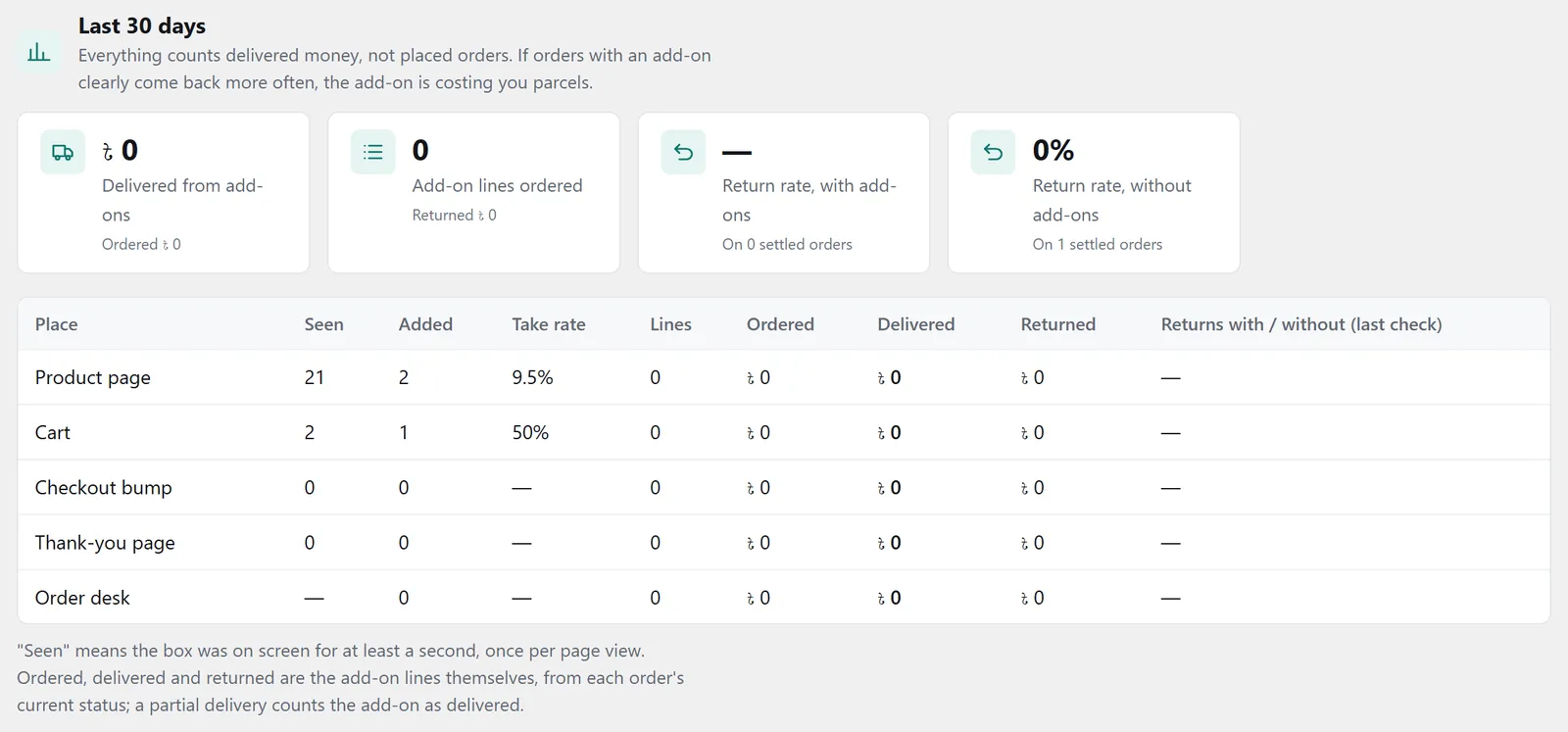Click the 9.5% take rate value
The height and width of the screenshot is (732, 1568).
pyautogui.click(x=532, y=377)
